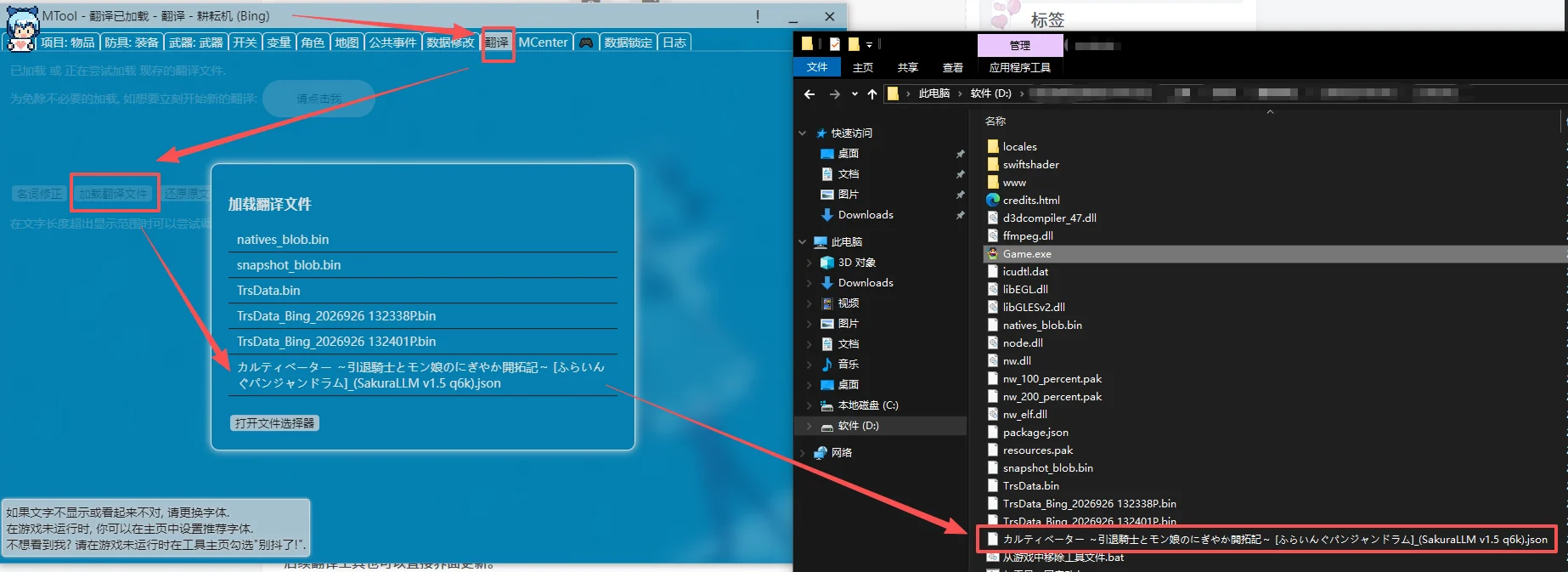Click the 请点击我 button in MTool

[319, 99]
